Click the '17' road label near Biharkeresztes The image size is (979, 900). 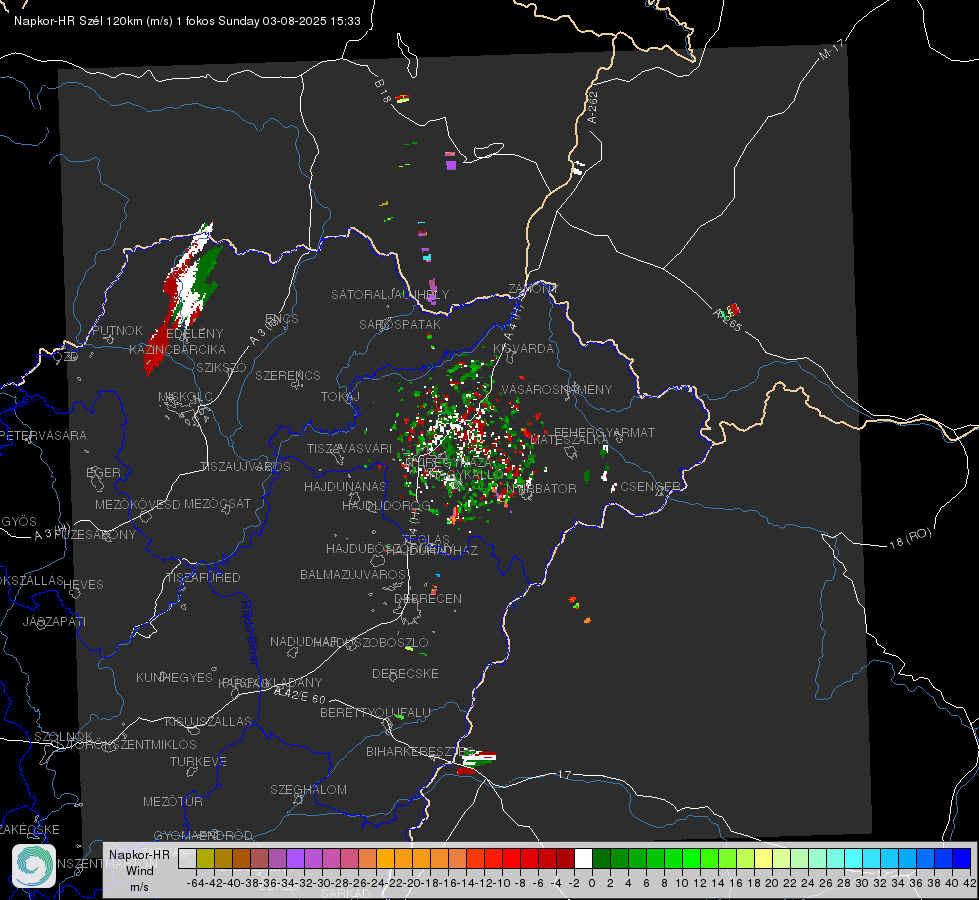(564, 774)
